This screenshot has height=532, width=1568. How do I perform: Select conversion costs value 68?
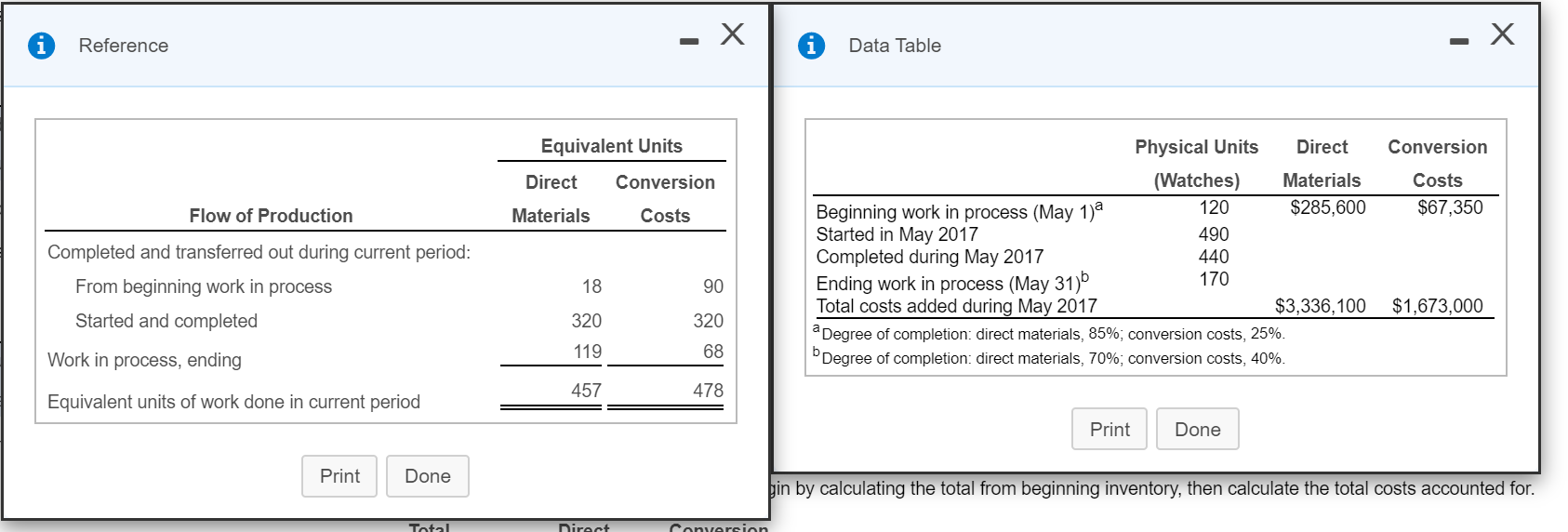pos(713,352)
